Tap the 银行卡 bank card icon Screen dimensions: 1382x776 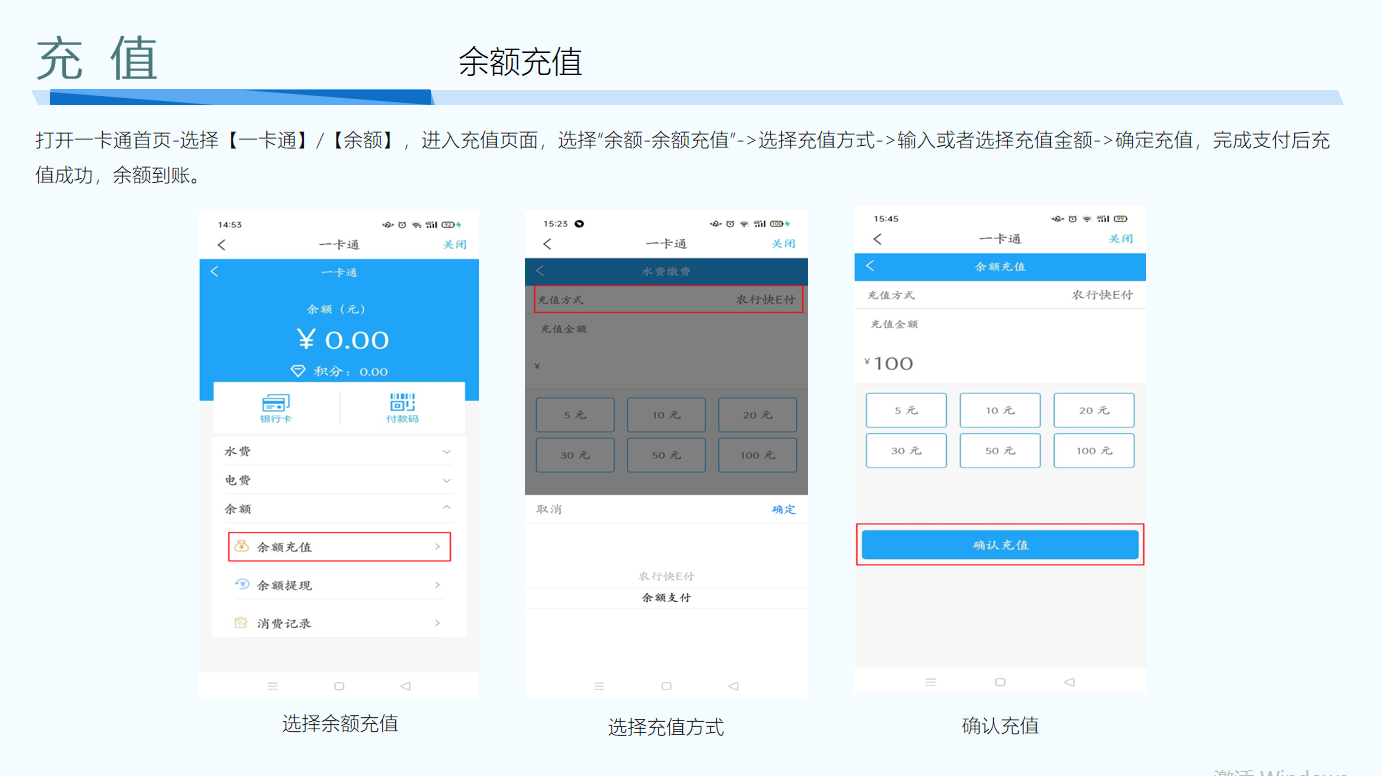pos(275,404)
